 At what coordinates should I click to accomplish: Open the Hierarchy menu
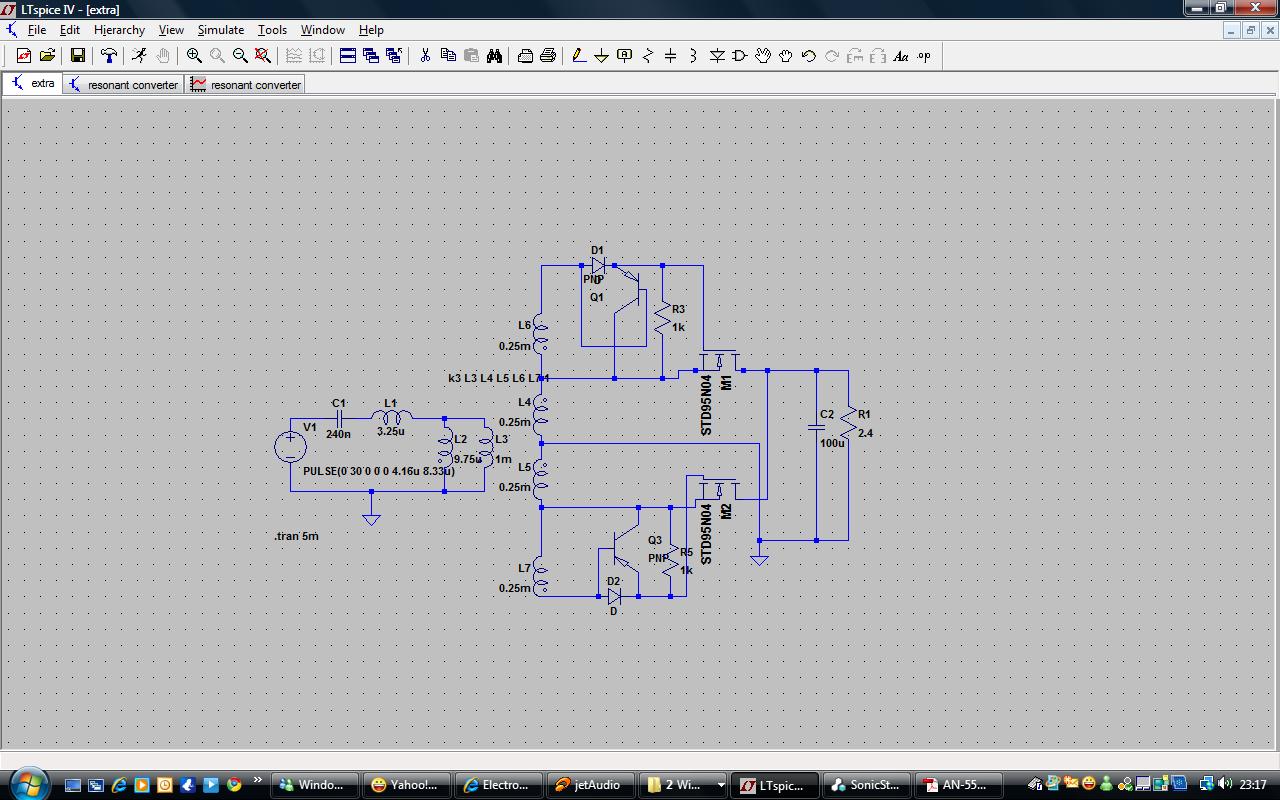tap(119, 30)
